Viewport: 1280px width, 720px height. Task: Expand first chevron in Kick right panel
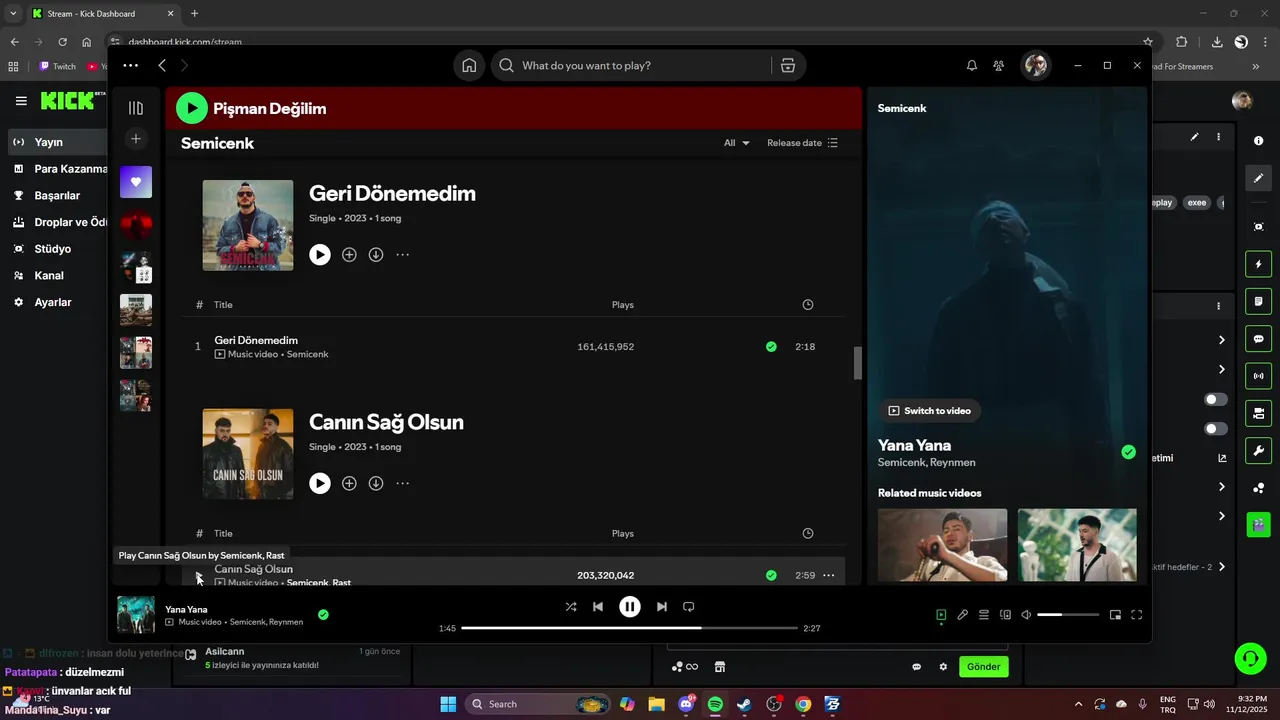[1221, 340]
